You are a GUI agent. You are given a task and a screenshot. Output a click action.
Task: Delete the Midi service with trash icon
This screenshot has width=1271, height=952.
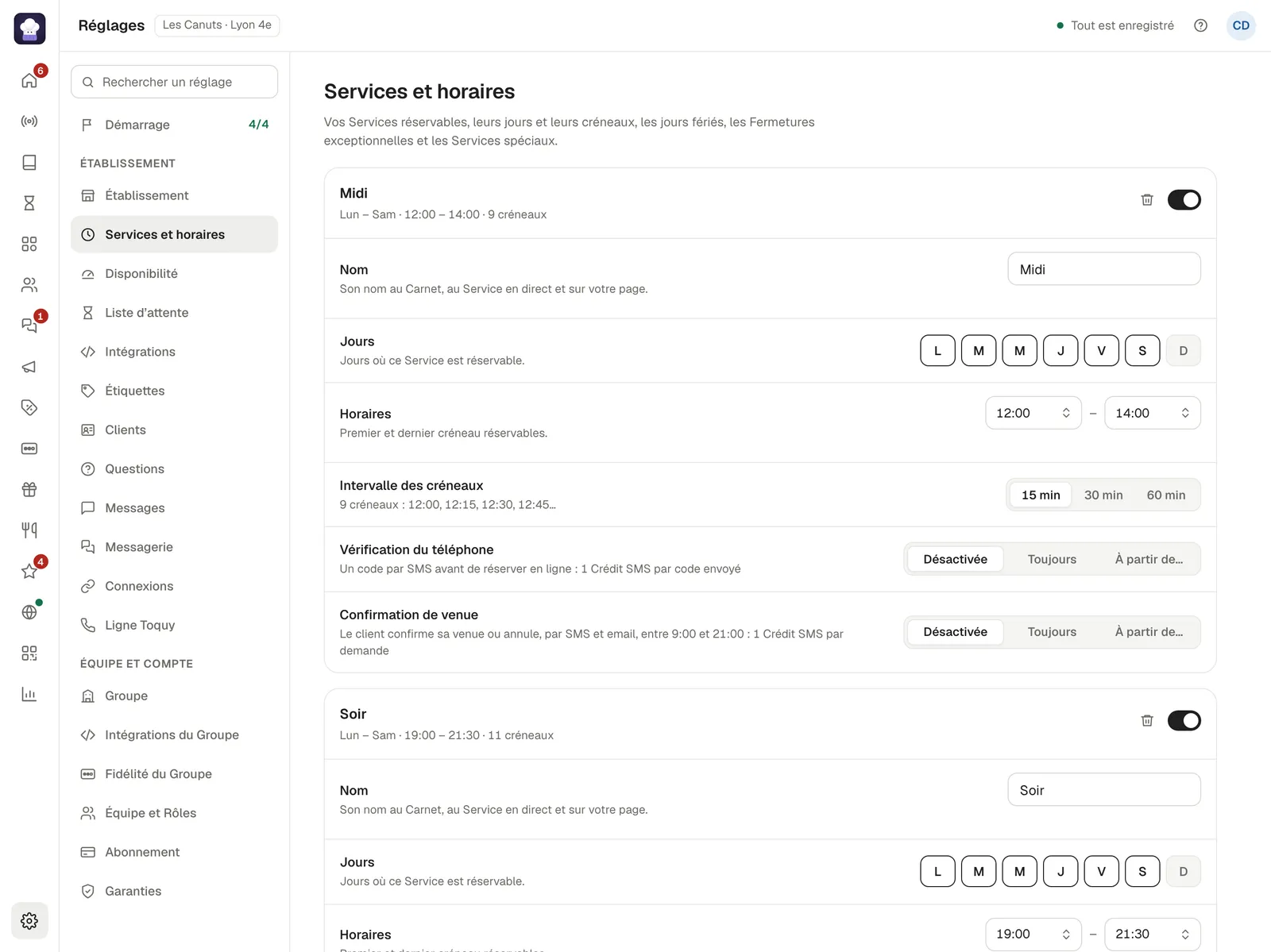coord(1147,200)
